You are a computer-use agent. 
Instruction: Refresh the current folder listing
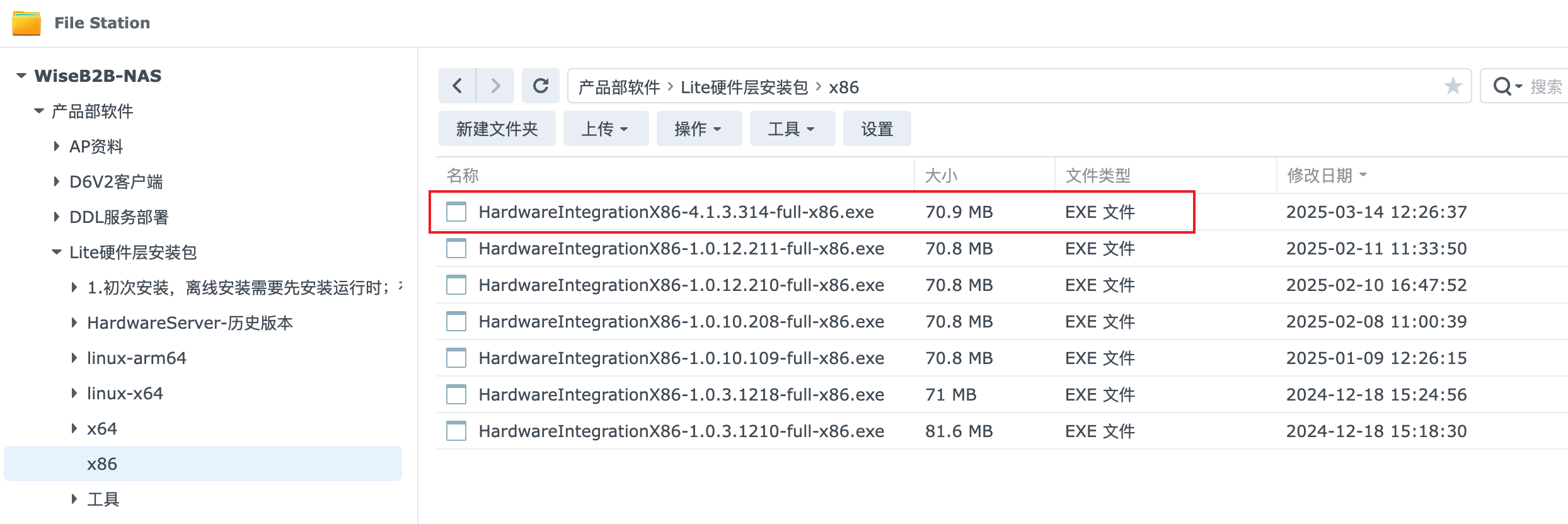coord(541,86)
